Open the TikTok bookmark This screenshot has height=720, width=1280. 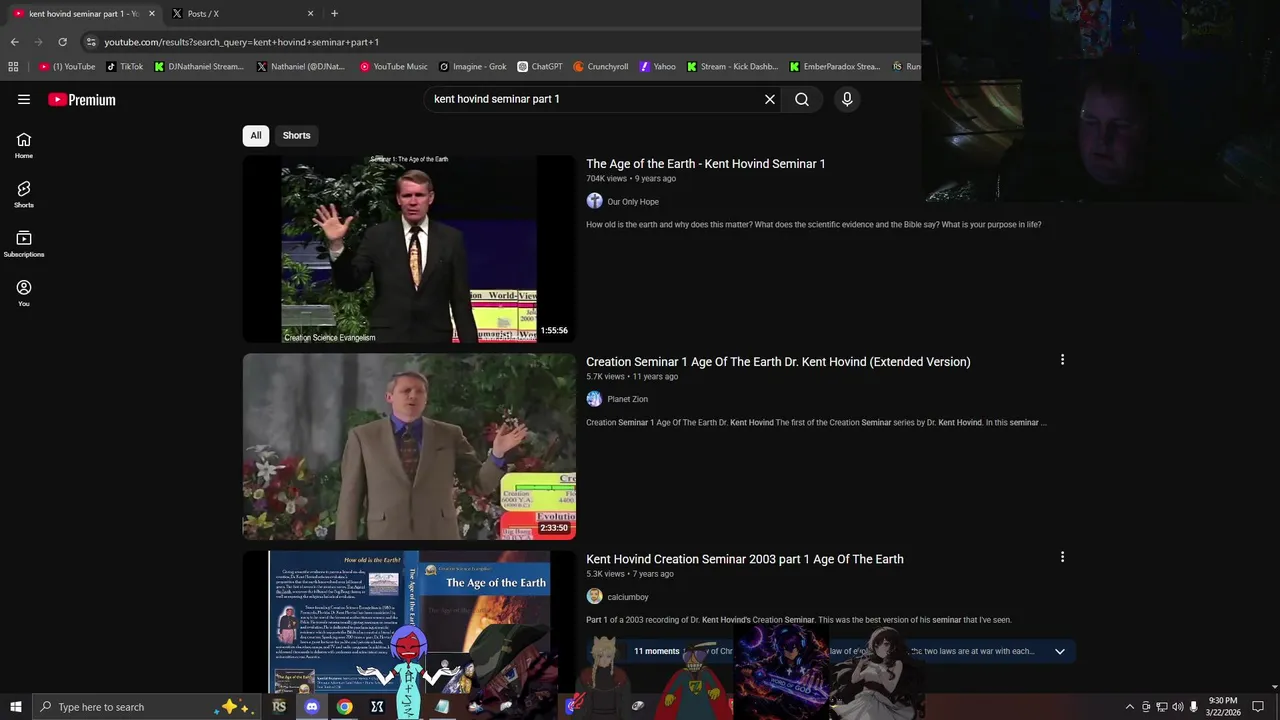click(125, 67)
